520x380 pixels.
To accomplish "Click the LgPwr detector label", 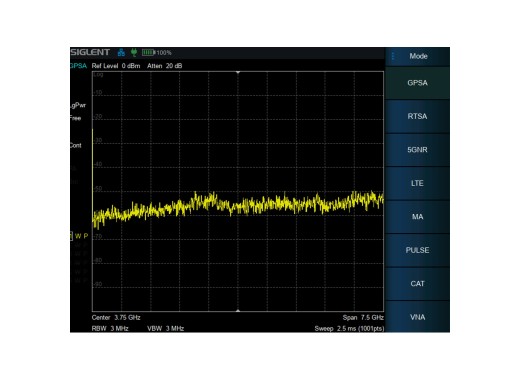I will coord(78,105).
